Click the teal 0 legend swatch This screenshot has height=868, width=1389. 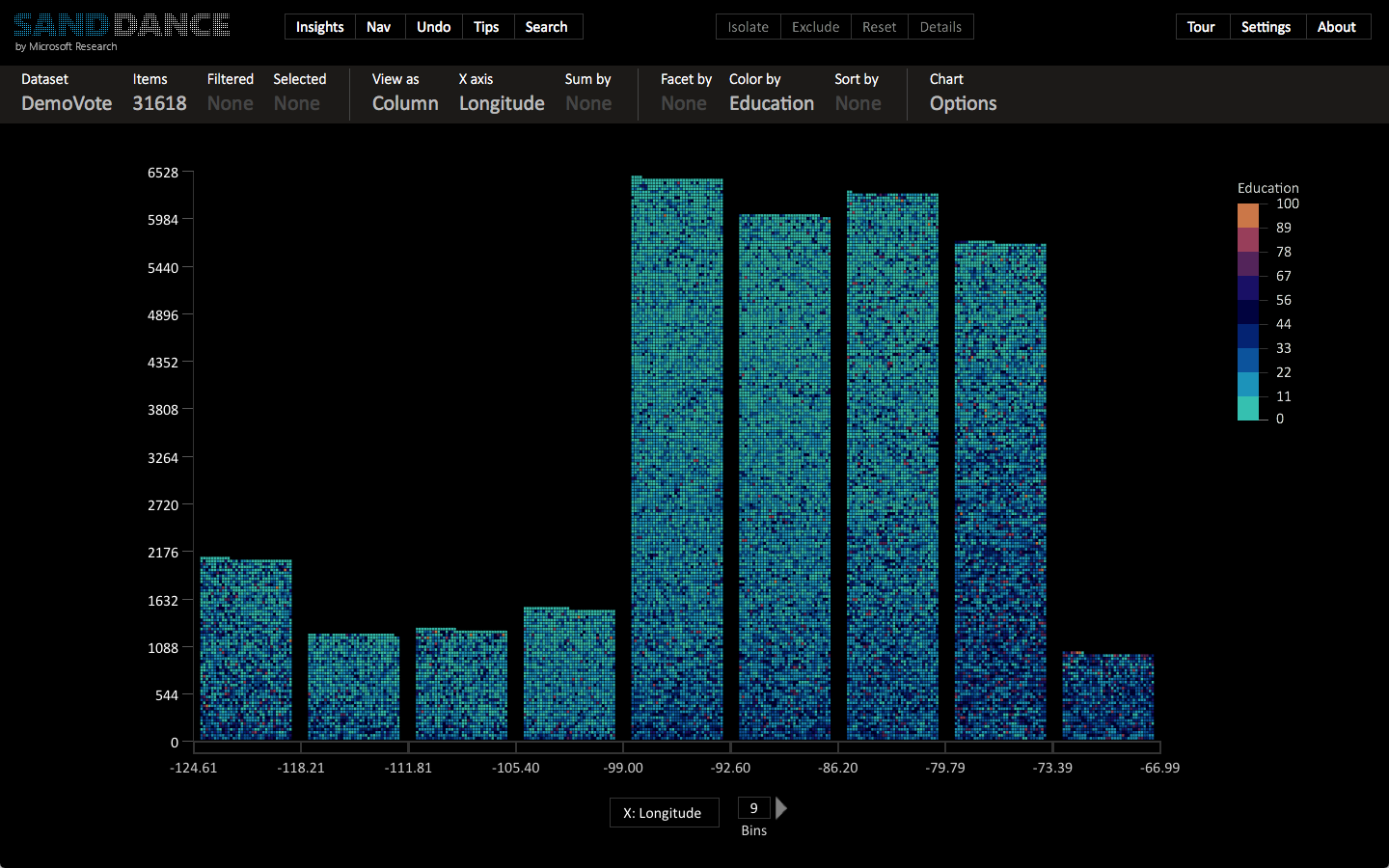click(x=1248, y=409)
